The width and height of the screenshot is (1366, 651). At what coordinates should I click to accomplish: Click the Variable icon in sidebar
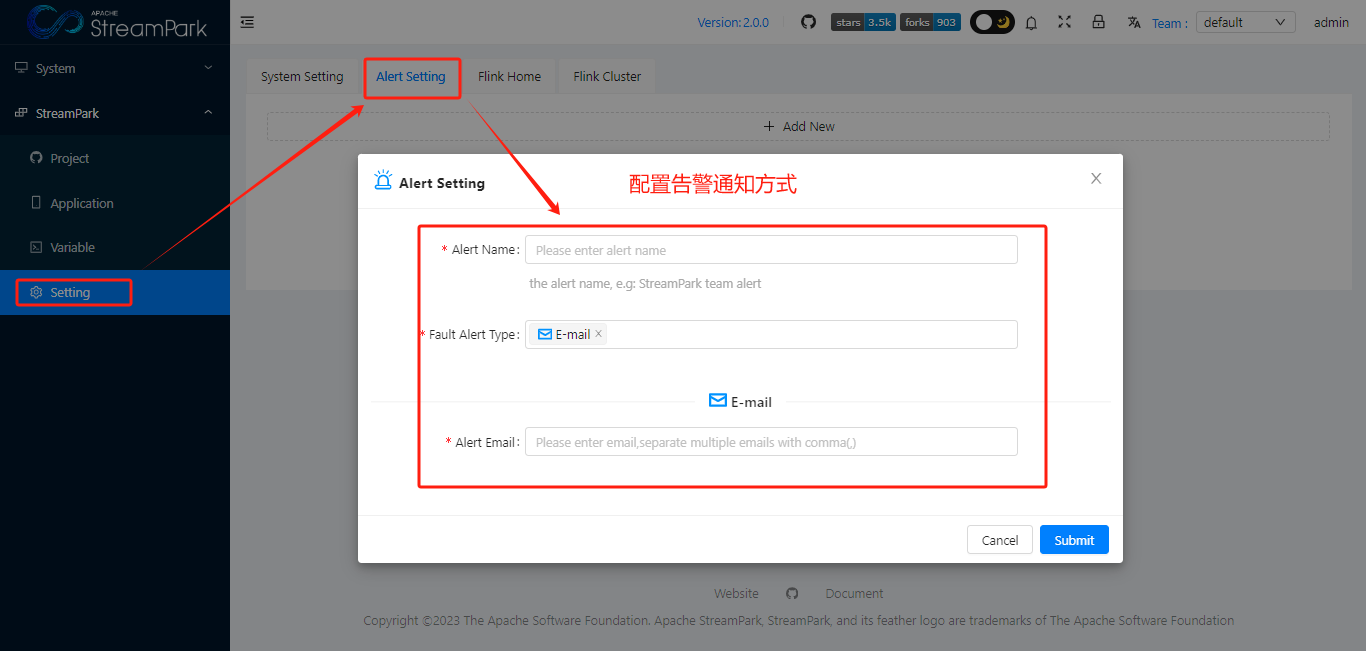coord(36,247)
